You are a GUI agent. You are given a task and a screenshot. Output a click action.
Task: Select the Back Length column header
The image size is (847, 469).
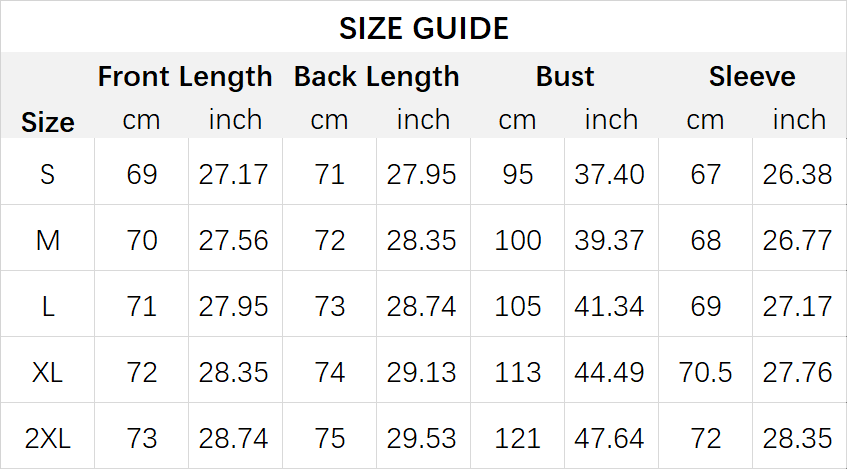click(x=377, y=76)
